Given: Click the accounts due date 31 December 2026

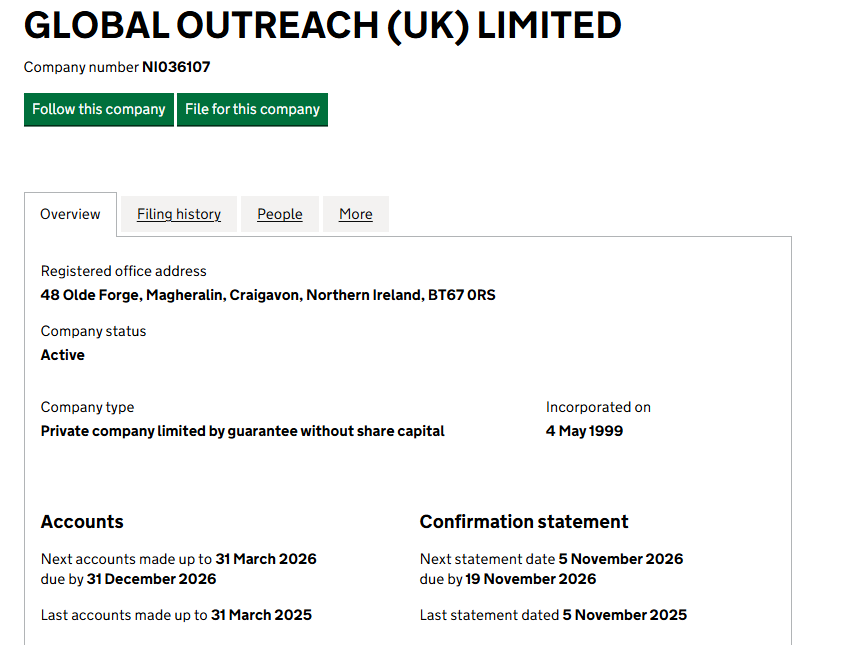Looking at the screenshot, I should pyautogui.click(x=151, y=579).
